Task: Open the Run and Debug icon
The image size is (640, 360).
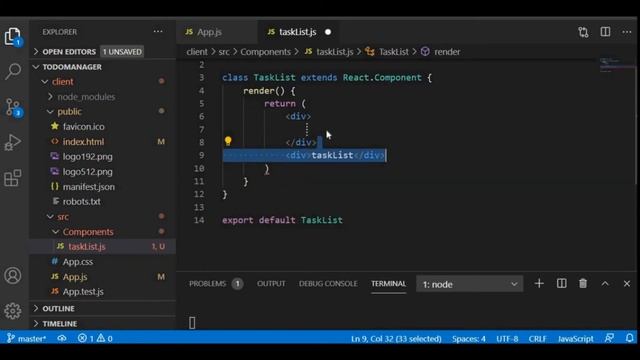Action: 13,142
